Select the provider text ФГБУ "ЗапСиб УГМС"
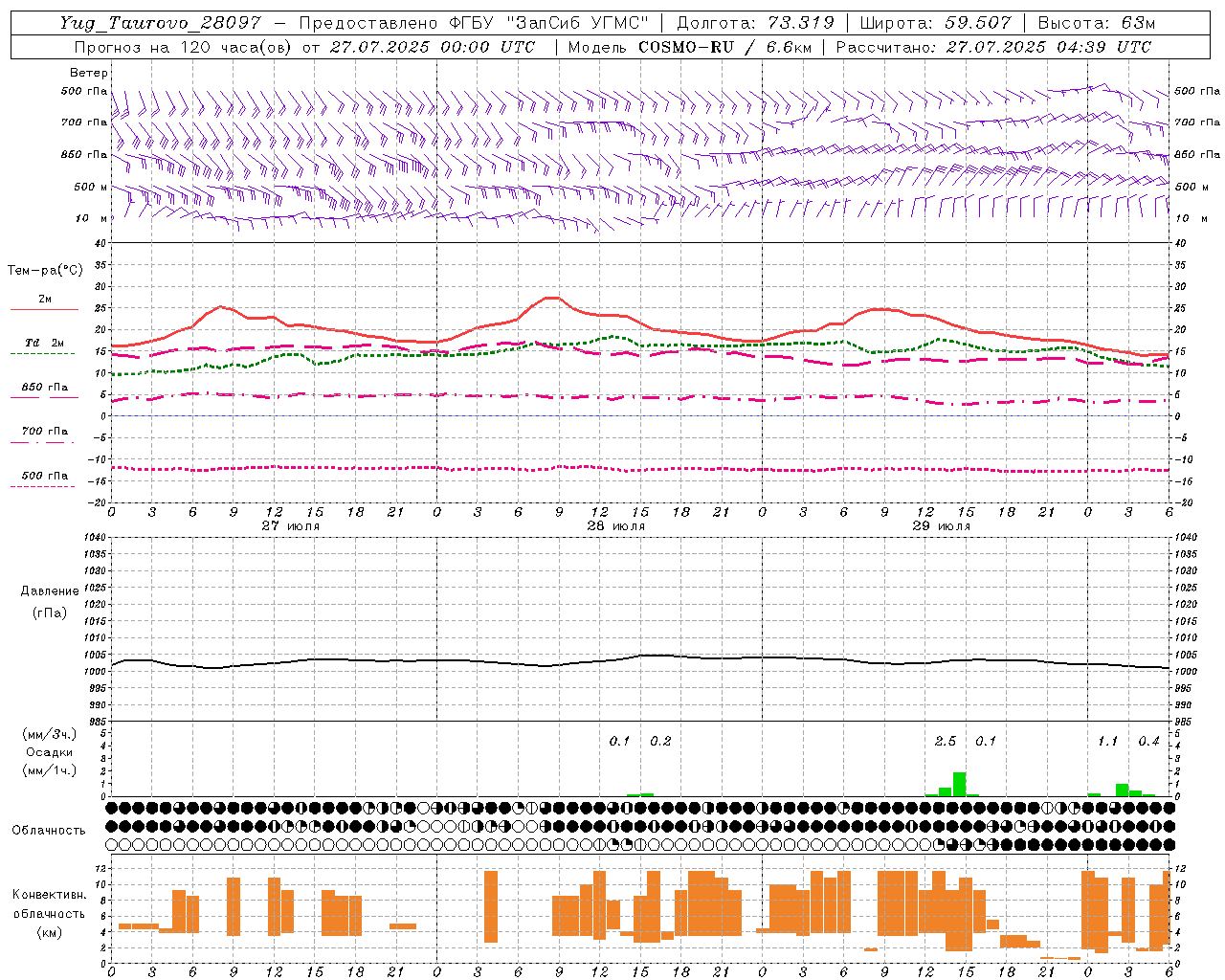Image resolution: width=1225 pixels, height=980 pixels. [548, 23]
